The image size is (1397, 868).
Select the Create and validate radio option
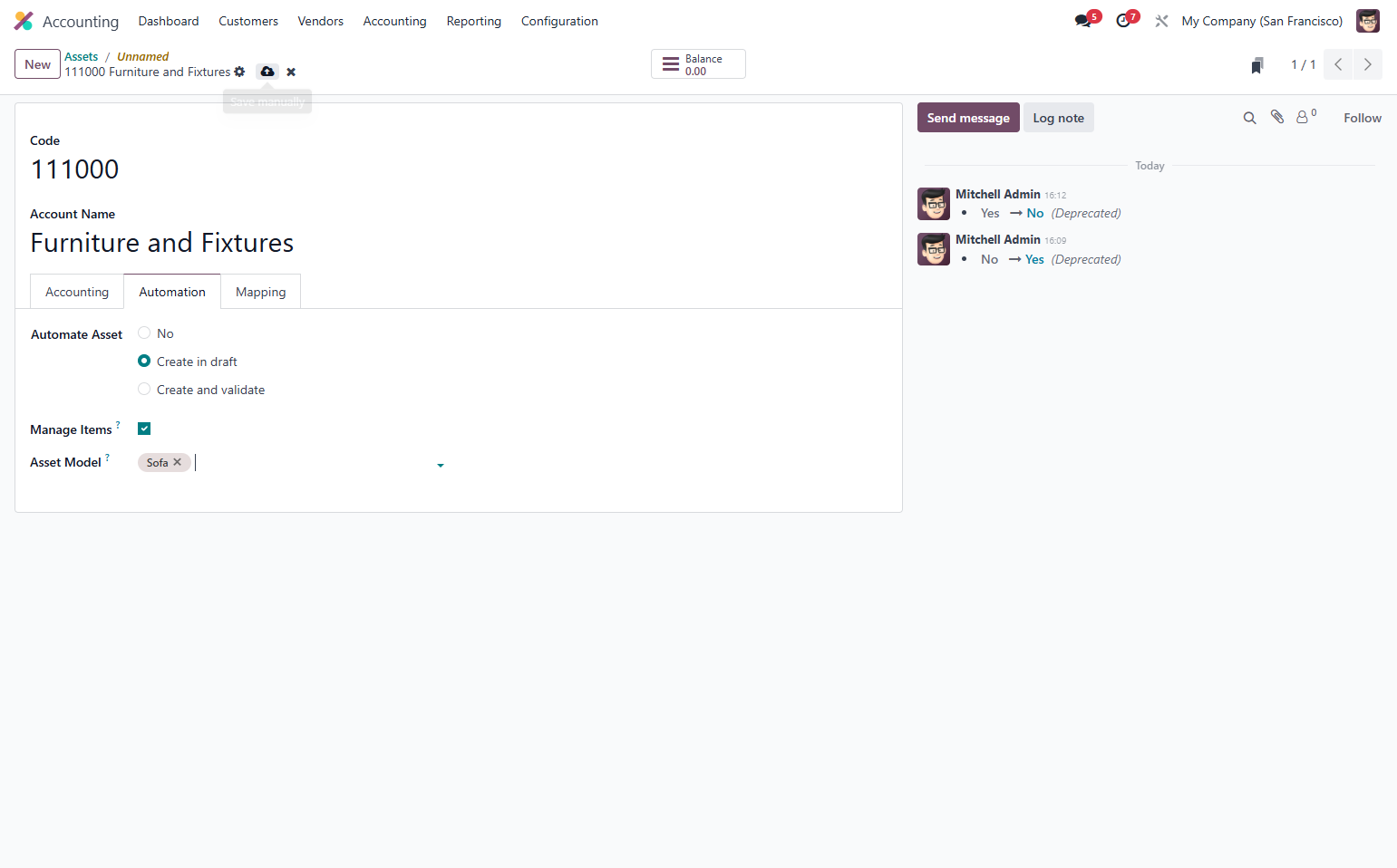(x=144, y=390)
